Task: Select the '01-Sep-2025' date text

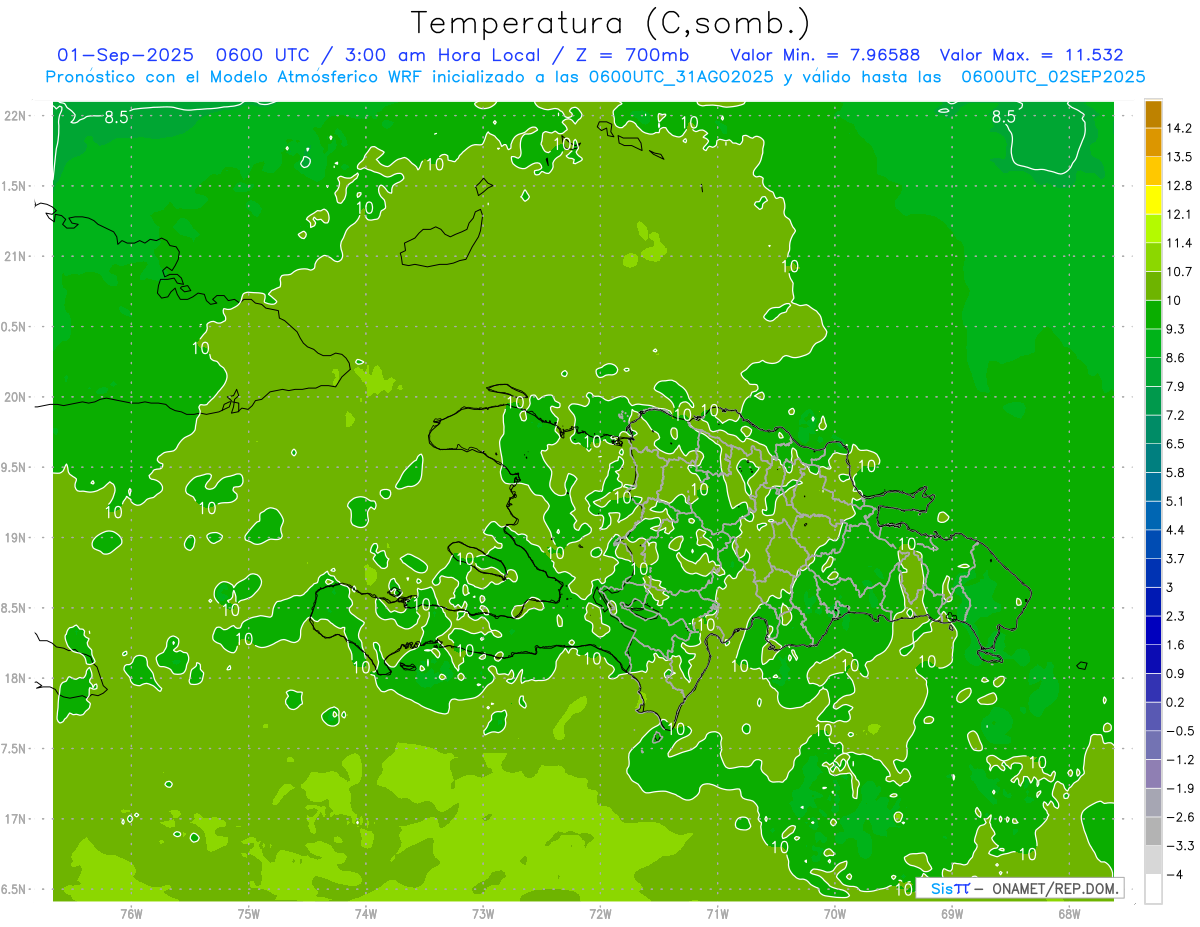Action: (125, 55)
